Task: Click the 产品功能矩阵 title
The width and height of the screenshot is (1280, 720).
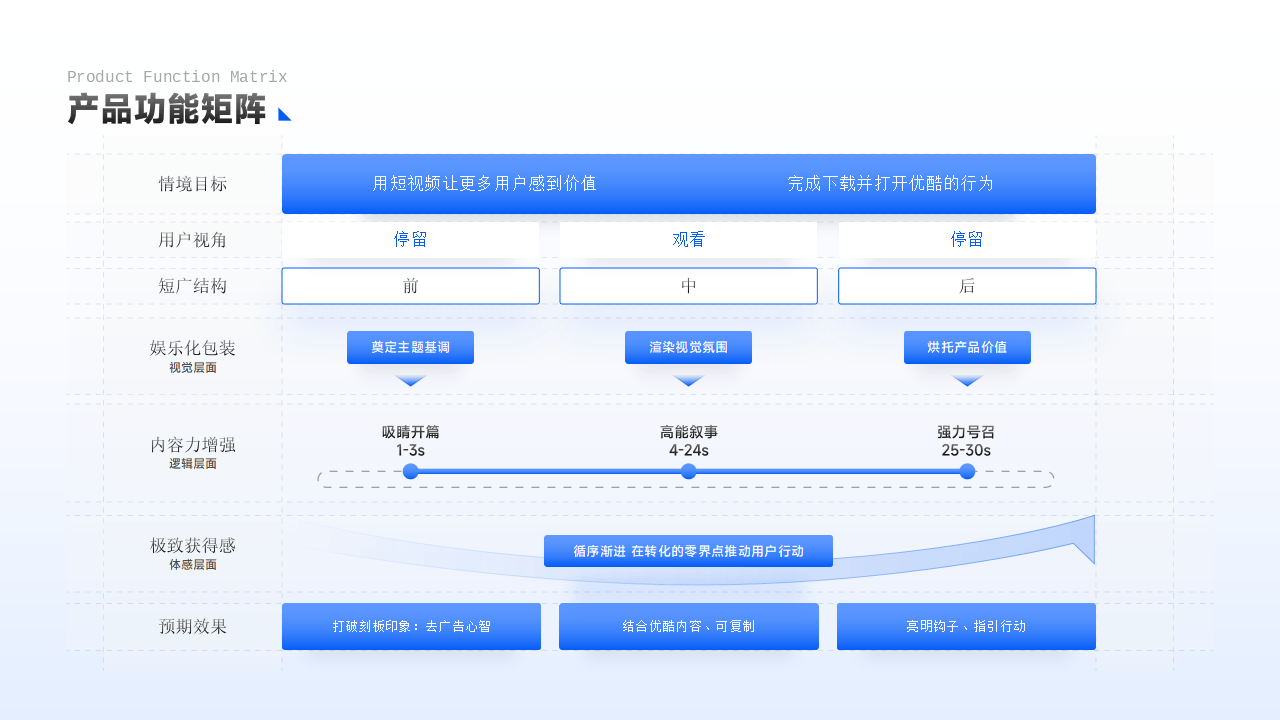Action: point(167,110)
